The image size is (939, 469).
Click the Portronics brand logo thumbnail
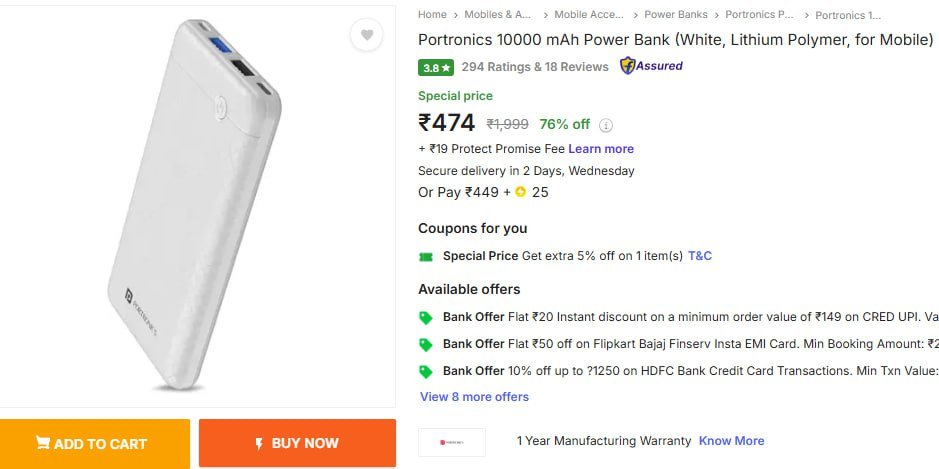(452, 441)
